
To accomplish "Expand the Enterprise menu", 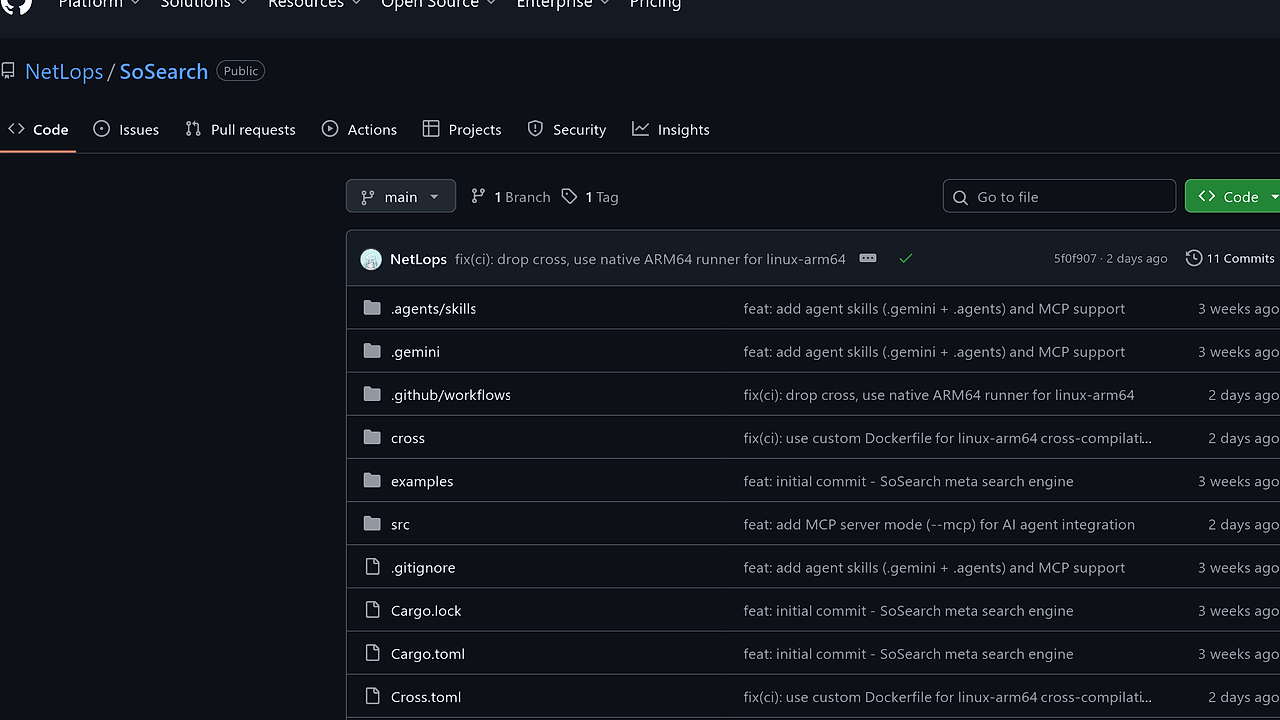I will pyautogui.click(x=563, y=5).
